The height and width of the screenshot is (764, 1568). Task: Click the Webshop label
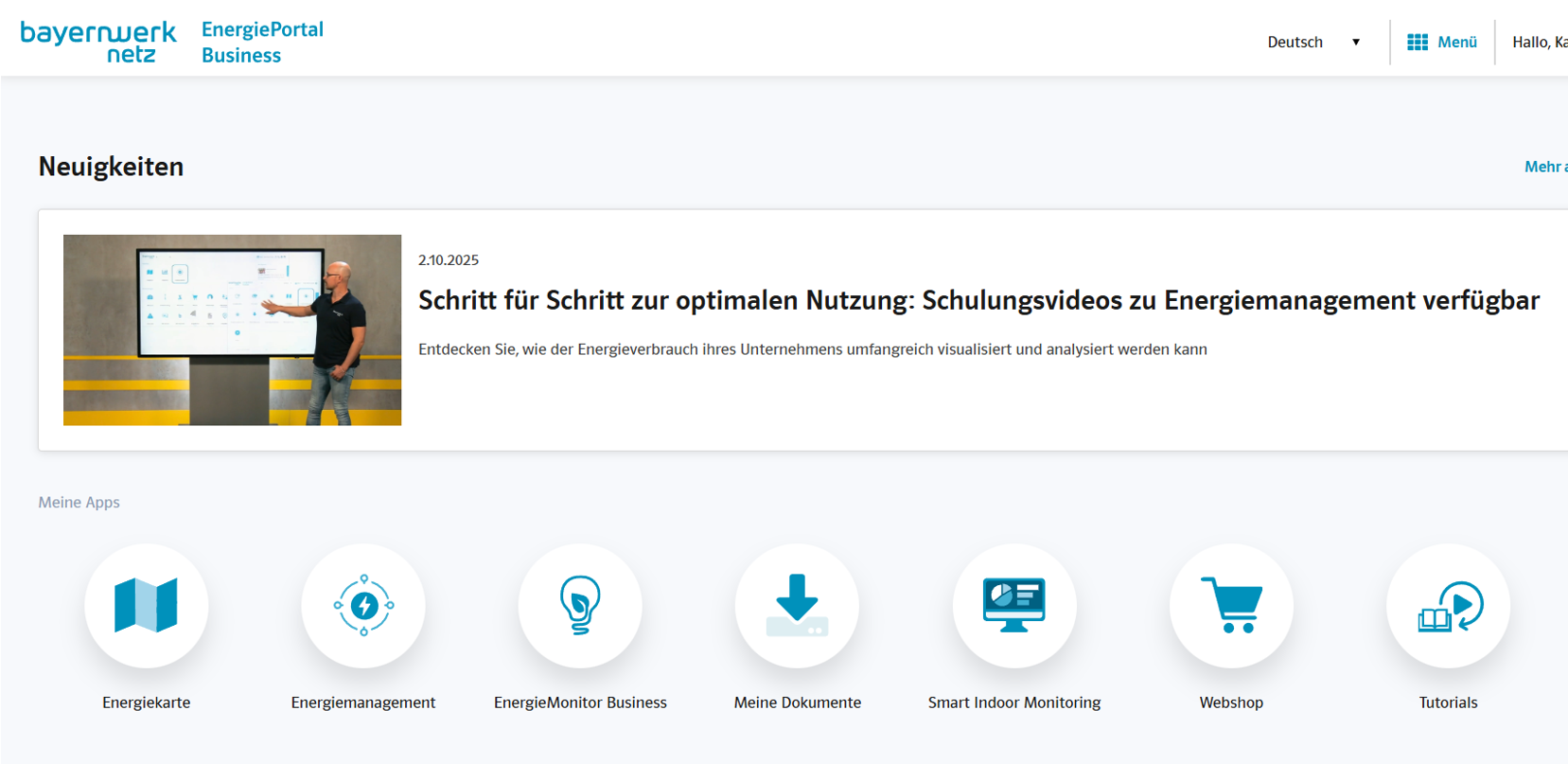pos(1231,702)
